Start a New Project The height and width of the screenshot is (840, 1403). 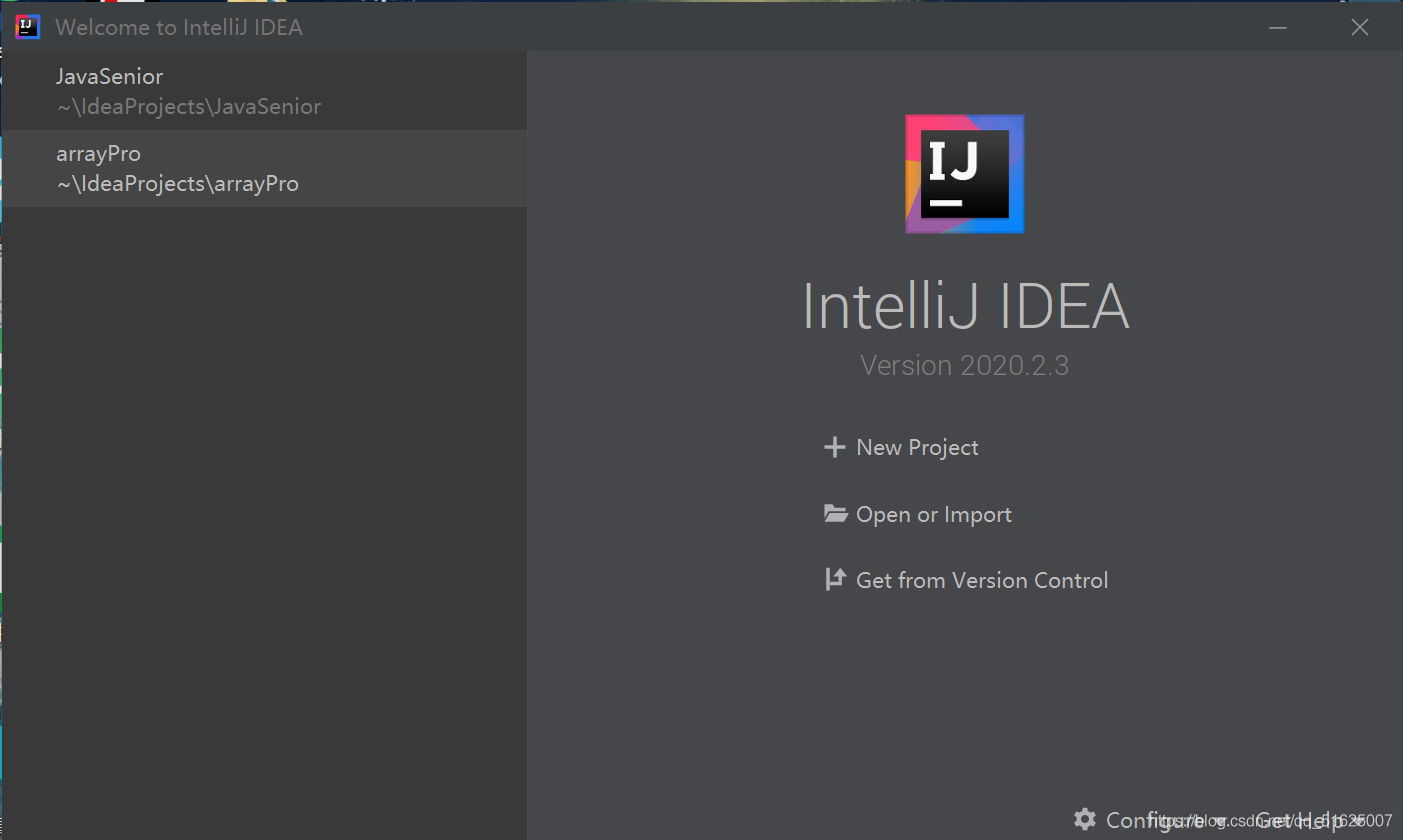tap(916, 447)
